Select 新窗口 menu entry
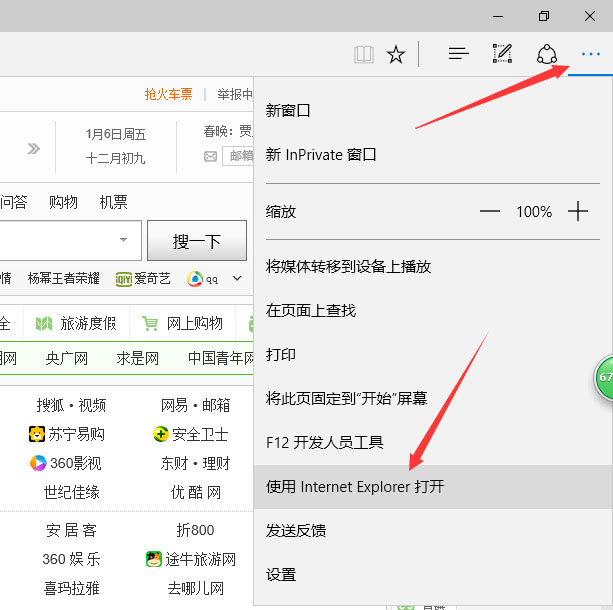The height and width of the screenshot is (610, 613). pos(432,111)
